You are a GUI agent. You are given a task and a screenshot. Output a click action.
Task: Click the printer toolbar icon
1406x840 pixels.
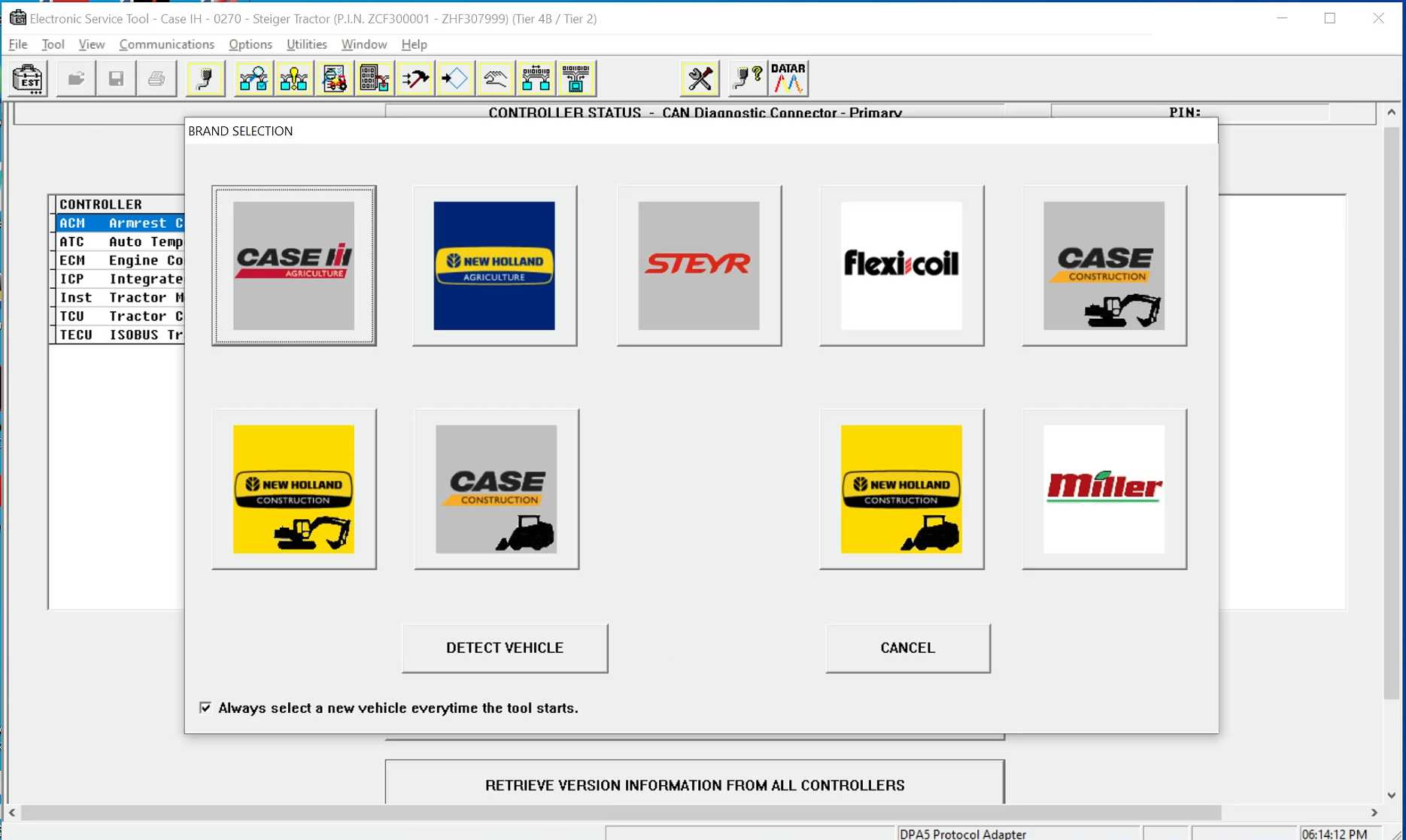pyautogui.click(x=156, y=78)
